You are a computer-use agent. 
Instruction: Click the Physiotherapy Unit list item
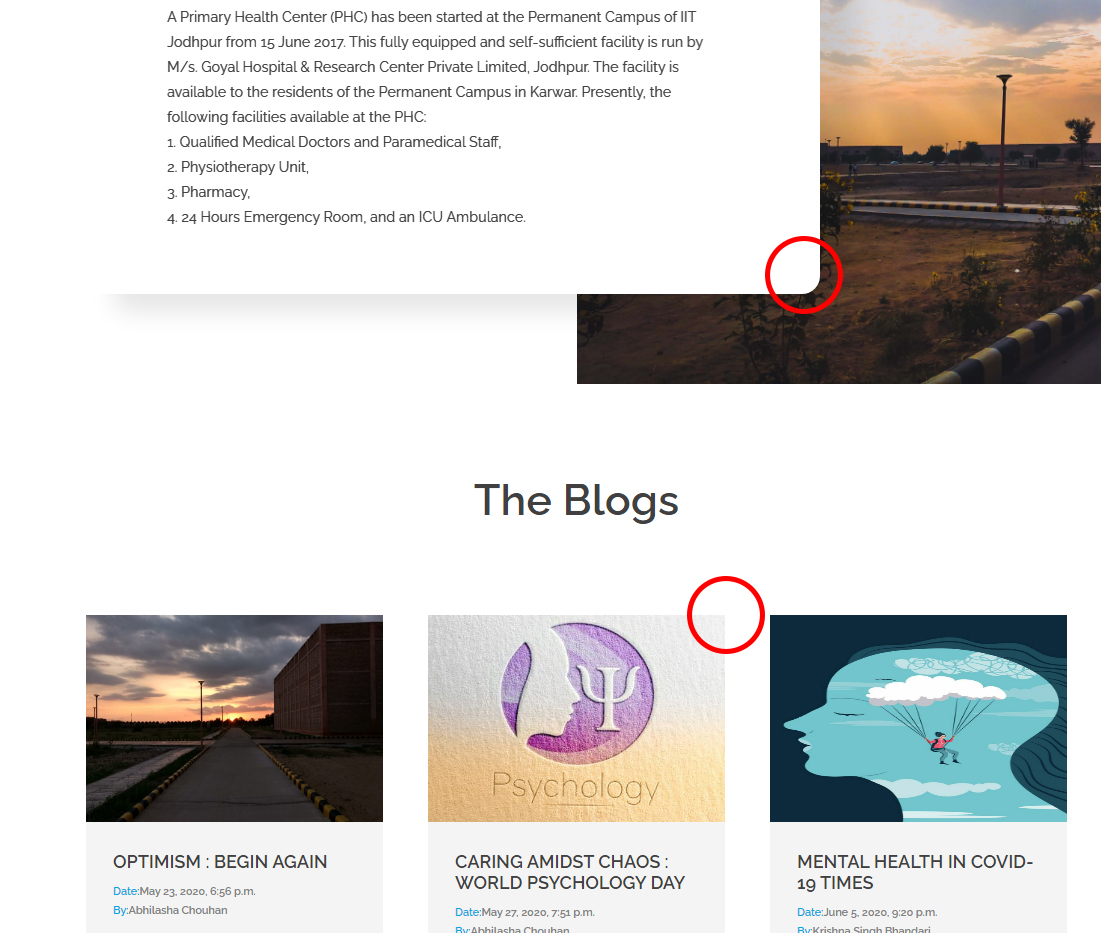[x=238, y=166]
